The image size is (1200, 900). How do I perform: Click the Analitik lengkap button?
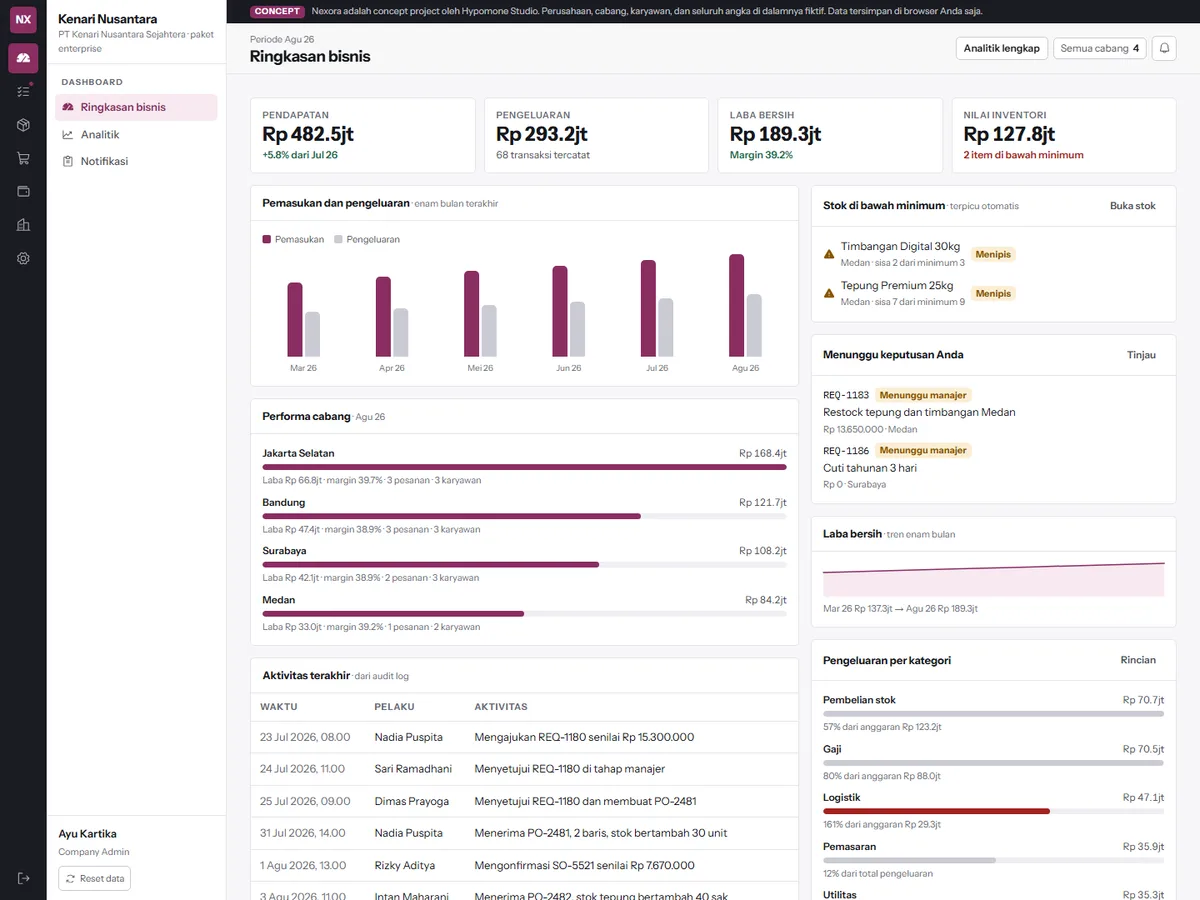click(1001, 48)
